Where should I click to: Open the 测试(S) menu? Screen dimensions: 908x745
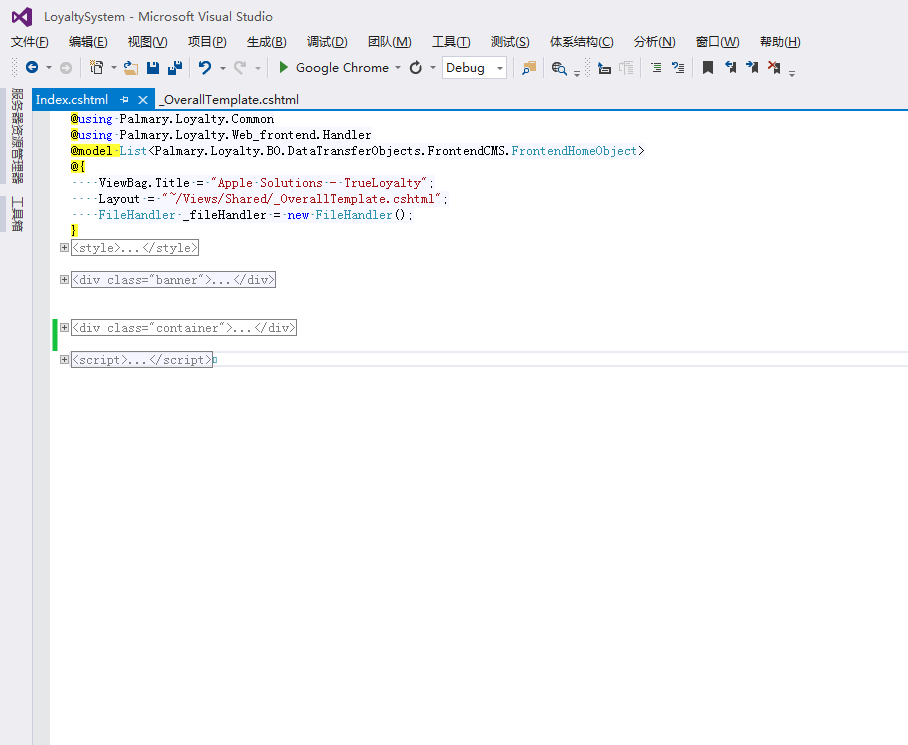[510, 42]
